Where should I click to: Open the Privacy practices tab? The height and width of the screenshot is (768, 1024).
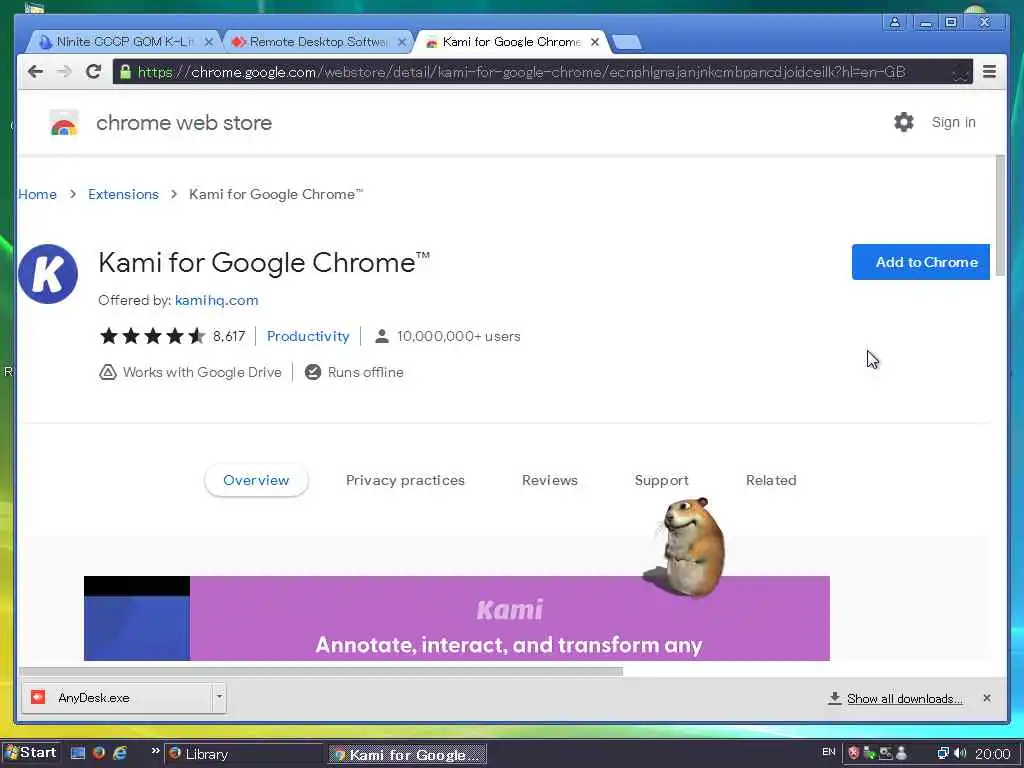tap(405, 480)
